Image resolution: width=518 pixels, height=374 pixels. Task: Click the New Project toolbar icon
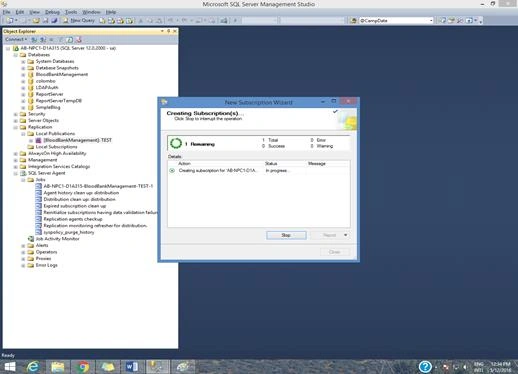(10, 21)
